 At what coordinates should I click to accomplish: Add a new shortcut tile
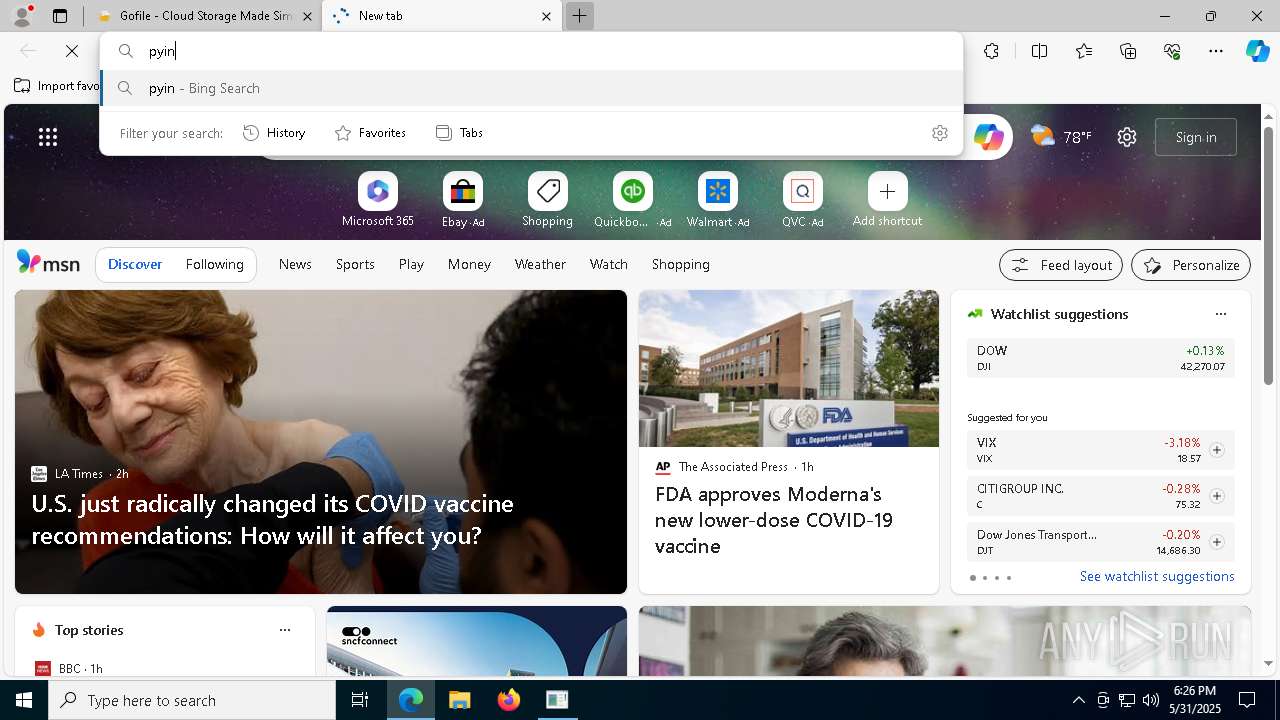(887, 200)
